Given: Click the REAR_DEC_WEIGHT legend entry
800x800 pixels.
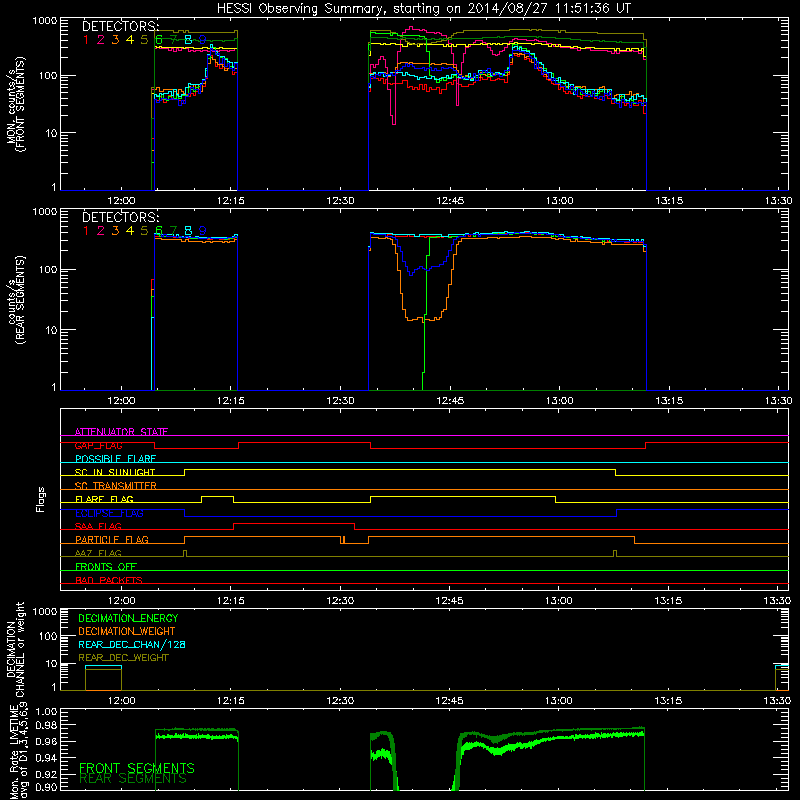Looking at the screenshot, I should click(123, 658).
